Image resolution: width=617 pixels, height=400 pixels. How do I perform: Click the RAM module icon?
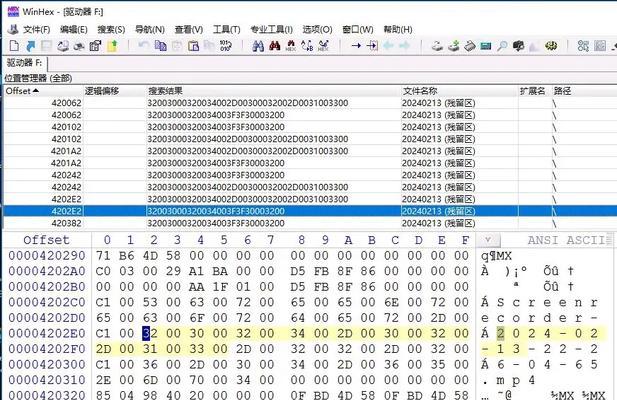pos(469,46)
